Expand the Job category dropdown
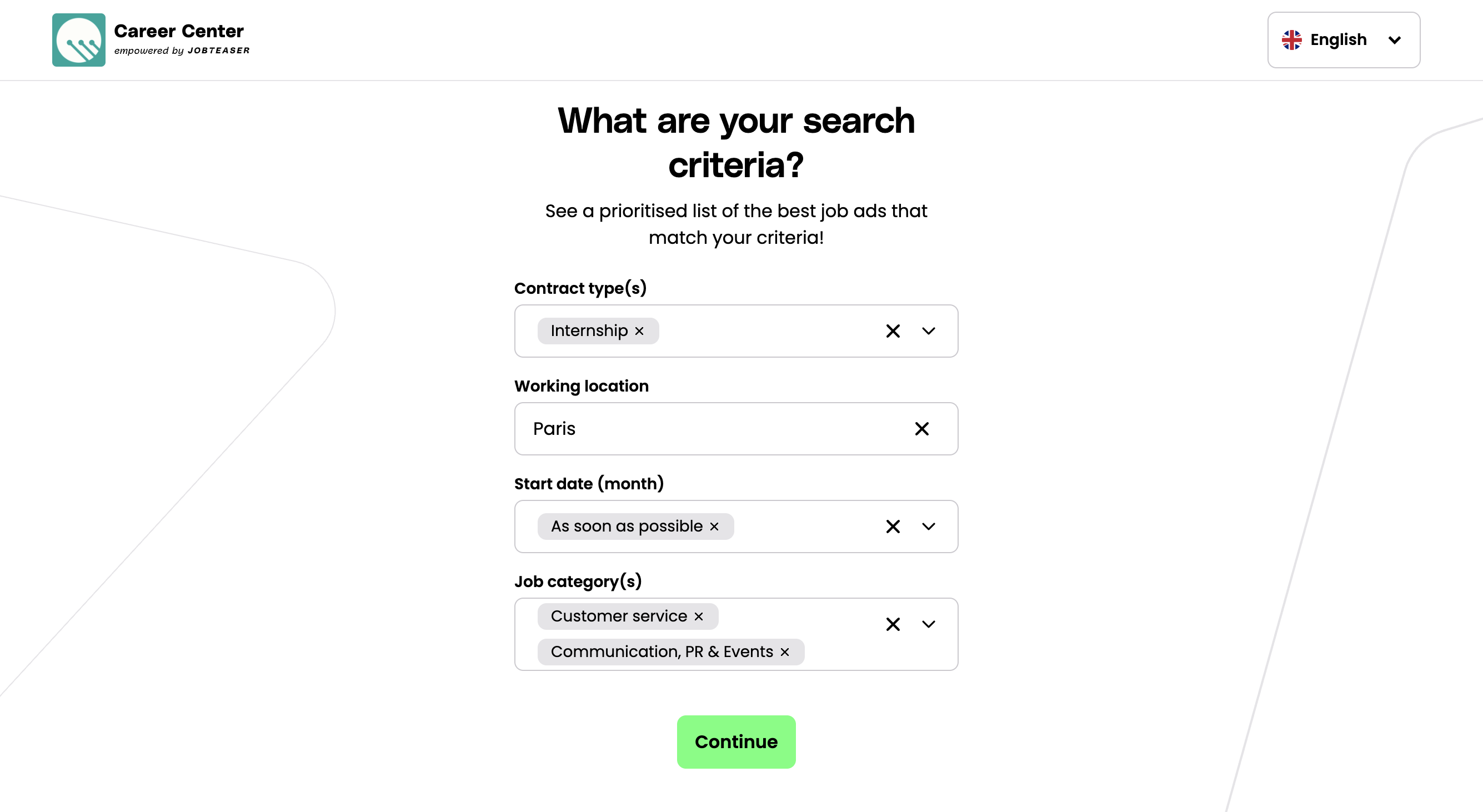This screenshot has height=812, width=1483. 928,624
